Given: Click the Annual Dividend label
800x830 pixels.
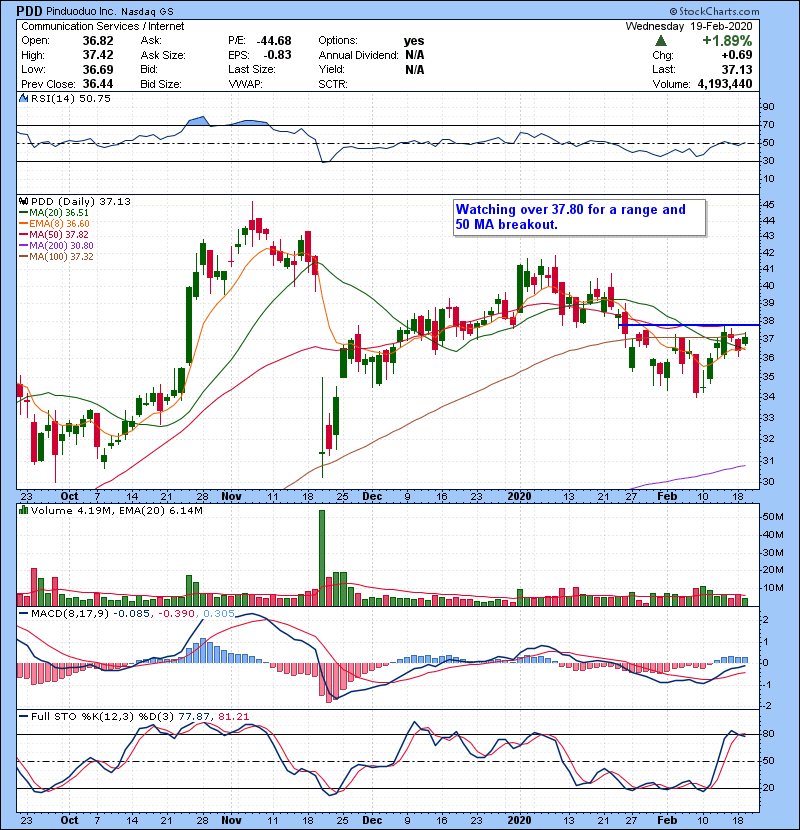Looking at the screenshot, I should (358, 55).
